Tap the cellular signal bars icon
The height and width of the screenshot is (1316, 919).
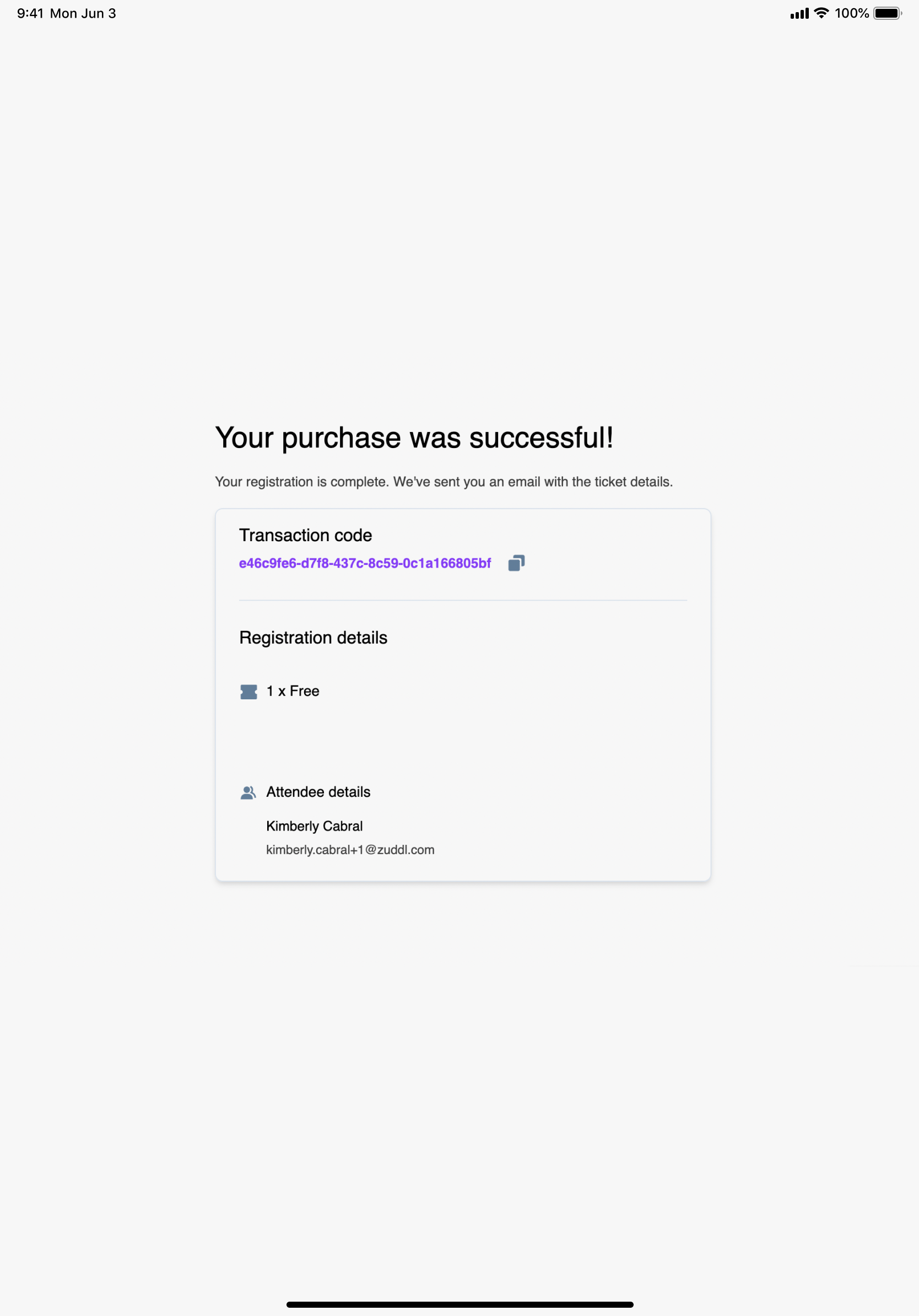point(799,14)
